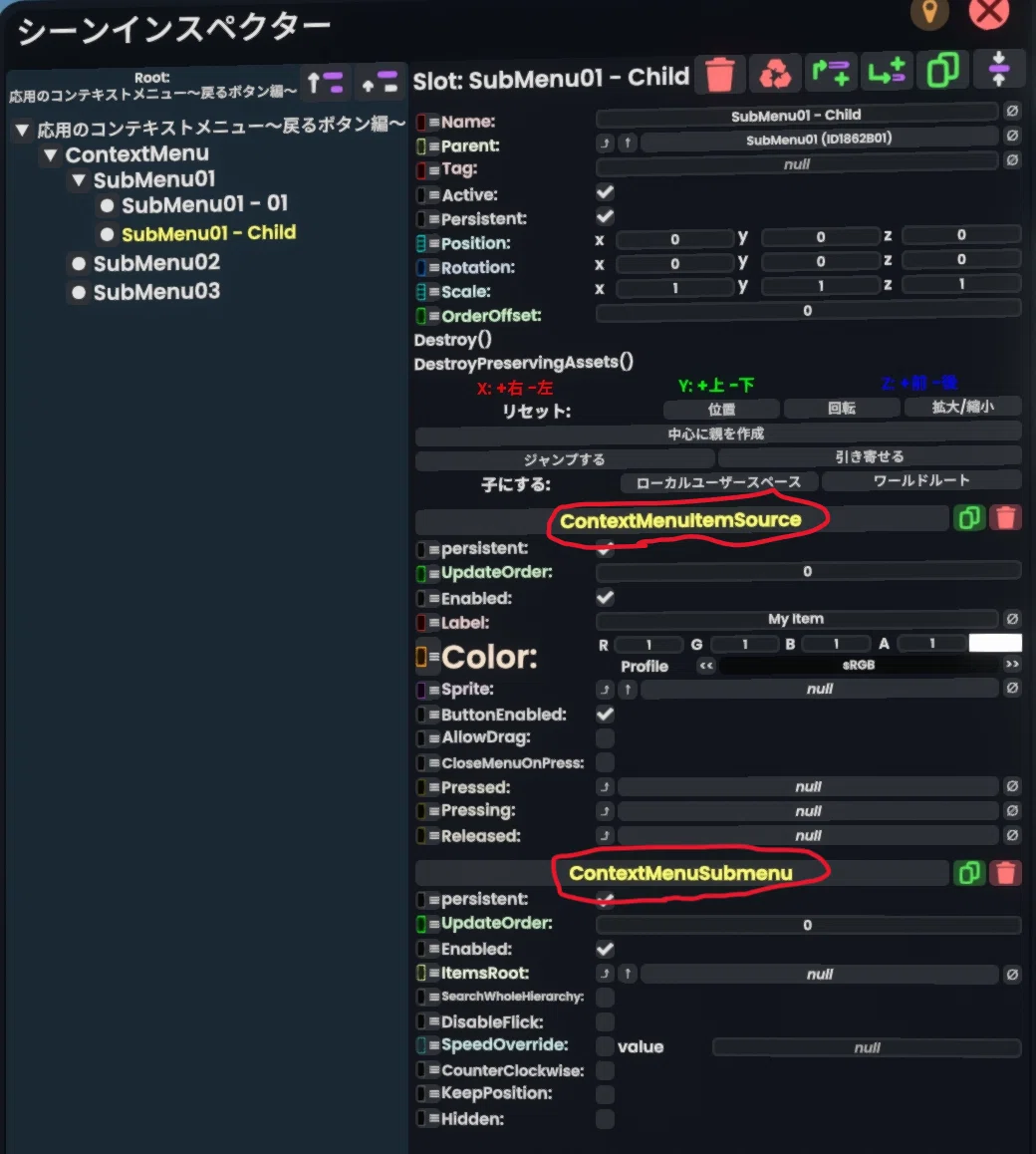Switch color Profile using the right arrows
Viewport: 1036px width, 1154px height.
(x=1012, y=665)
